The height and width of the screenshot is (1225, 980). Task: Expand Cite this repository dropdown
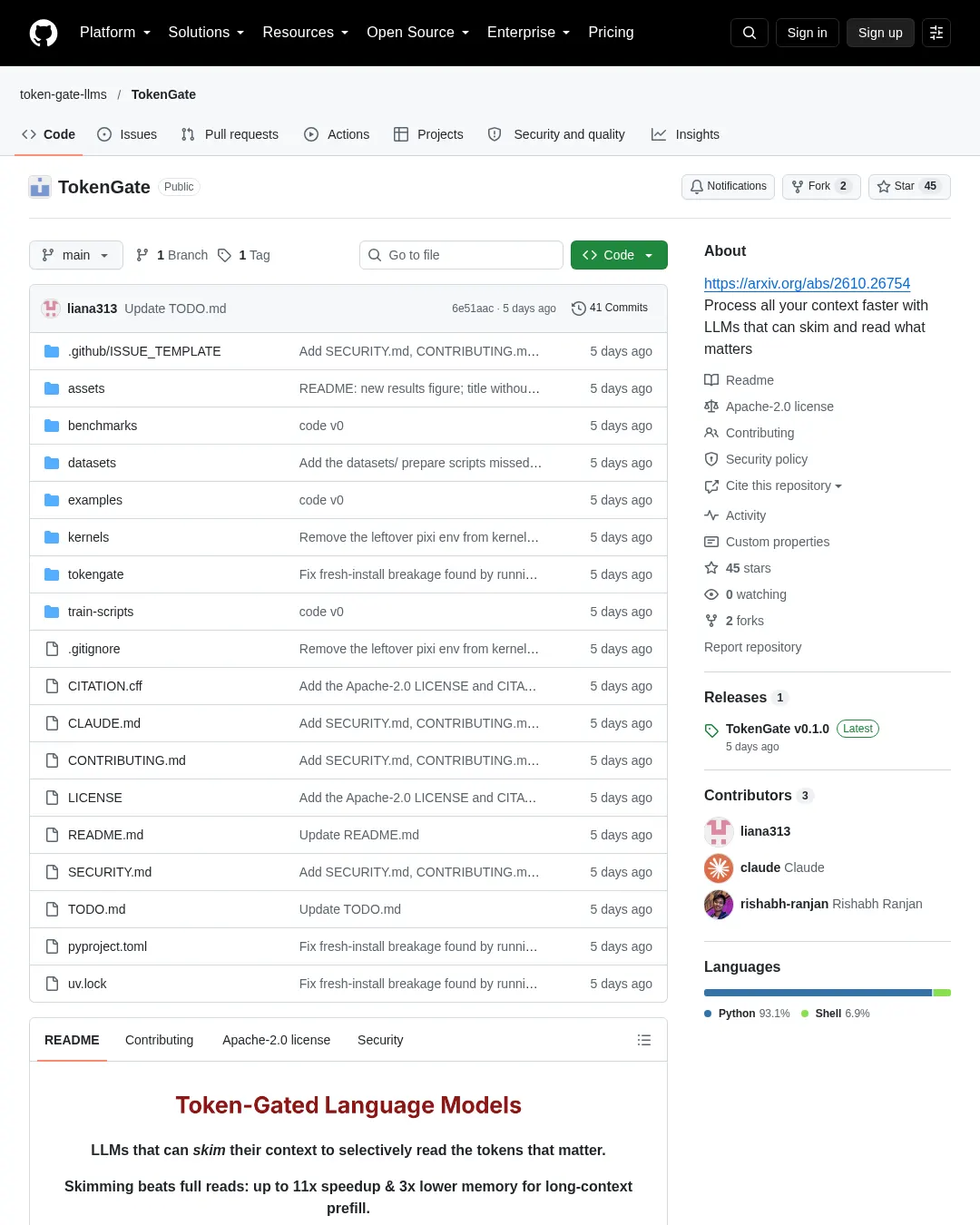pyautogui.click(x=783, y=485)
